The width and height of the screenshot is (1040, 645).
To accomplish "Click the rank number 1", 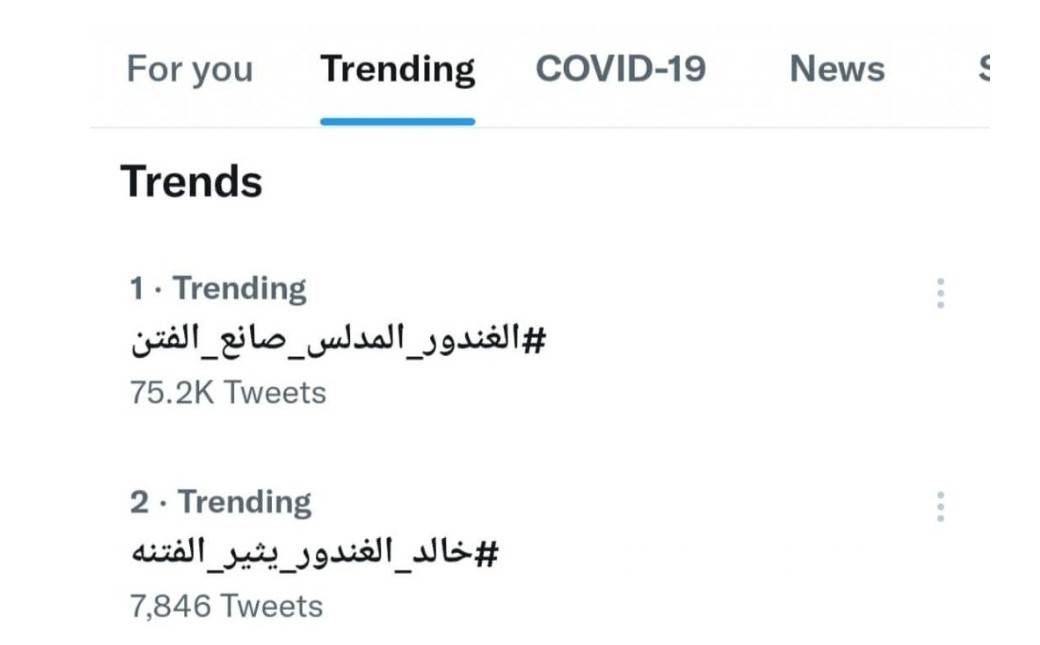I will coord(137,289).
